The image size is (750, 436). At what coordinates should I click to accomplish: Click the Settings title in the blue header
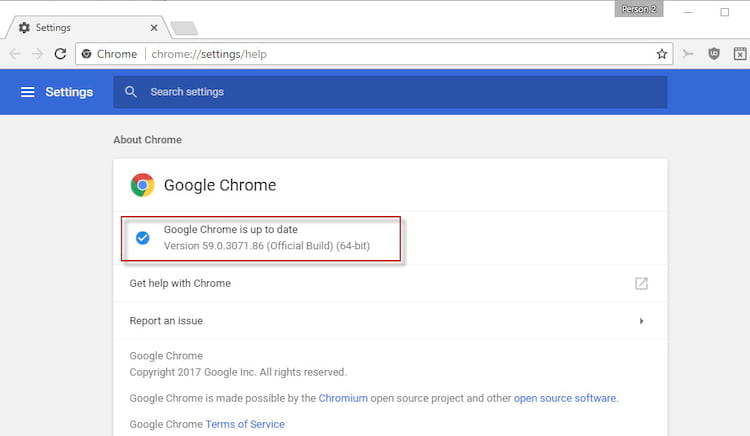(x=69, y=92)
